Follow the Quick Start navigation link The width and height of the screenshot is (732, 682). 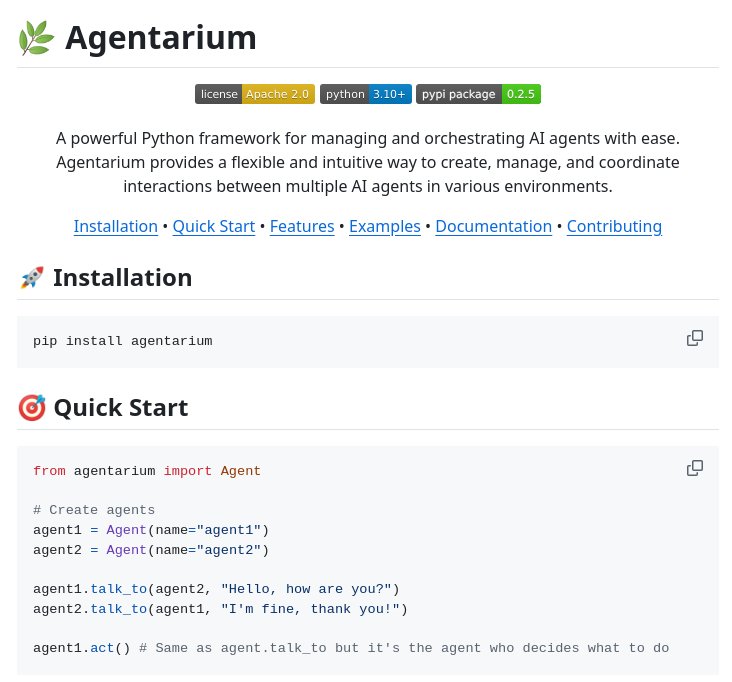click(213, 226)
